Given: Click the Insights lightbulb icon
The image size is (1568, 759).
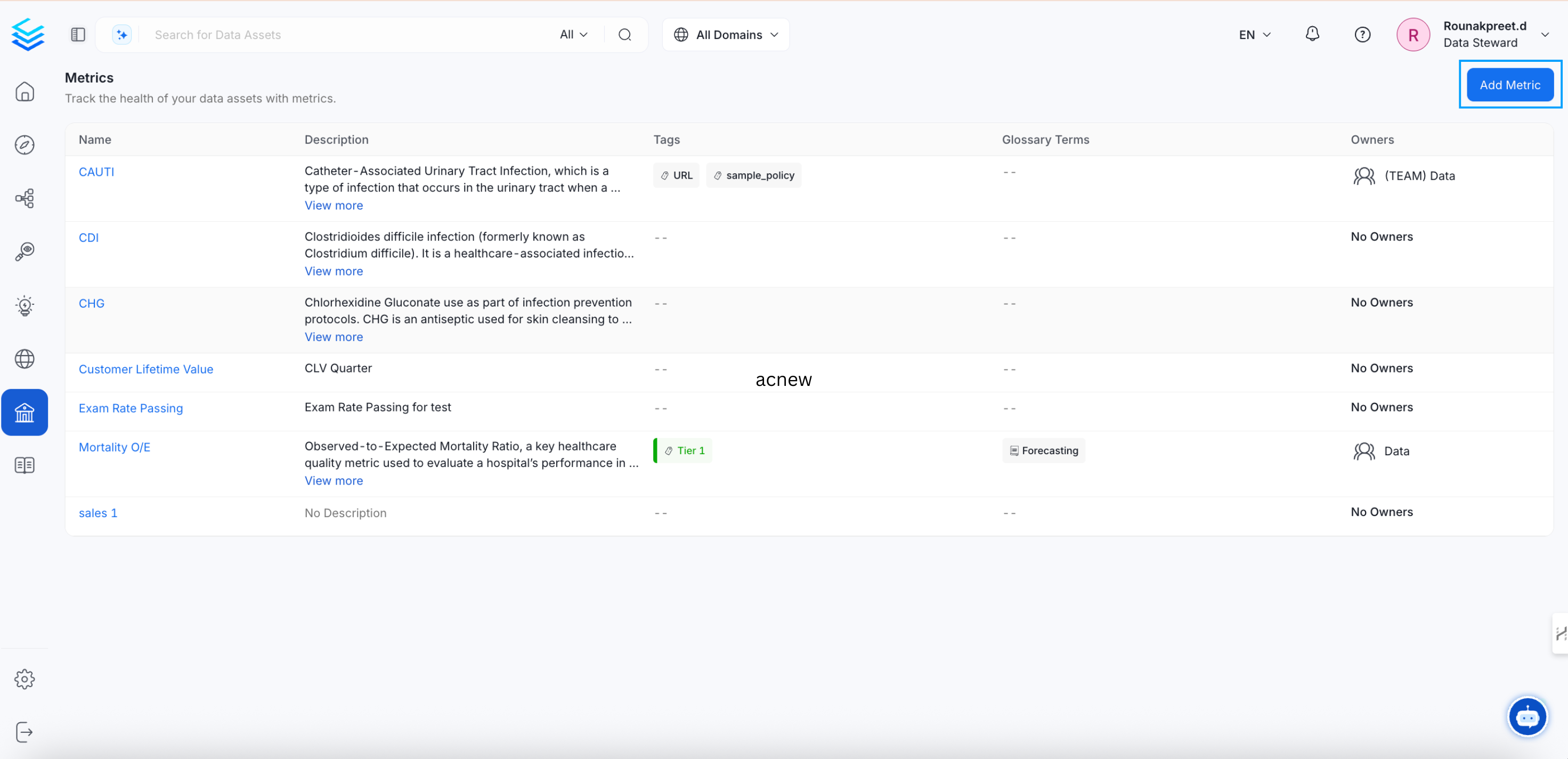Looking at the screenshot, I should [25, 305].
